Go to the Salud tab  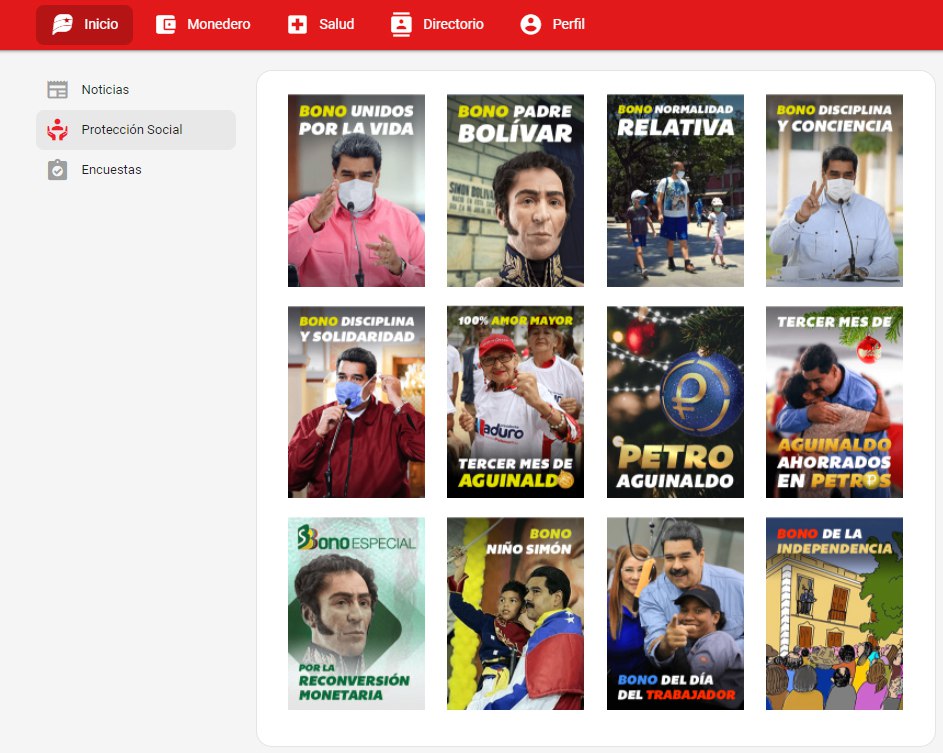pyautogui.click(x=321, y=25)
